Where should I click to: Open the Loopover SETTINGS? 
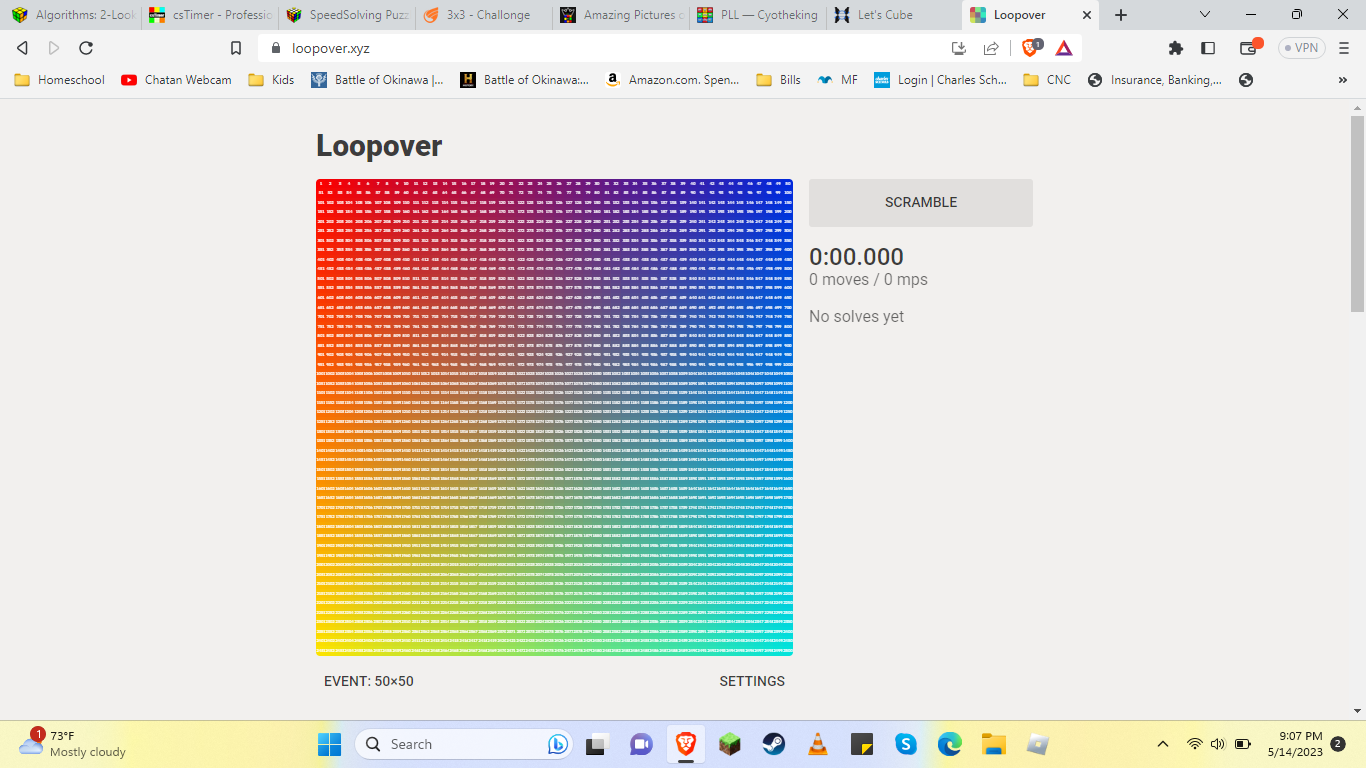tap(752, 681)
